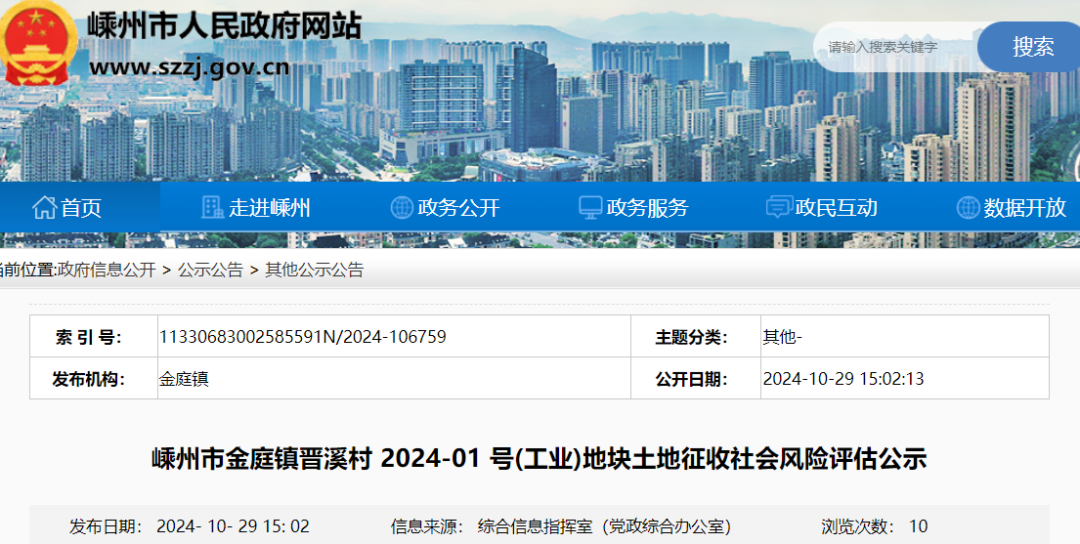
Task: Click the 浏览次数 view count
Action: pos(917,526)
